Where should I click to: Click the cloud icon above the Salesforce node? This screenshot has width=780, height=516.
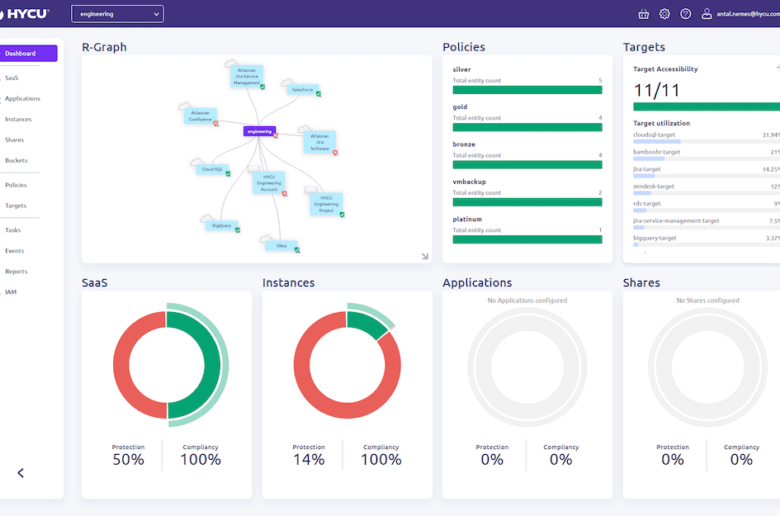288,82
